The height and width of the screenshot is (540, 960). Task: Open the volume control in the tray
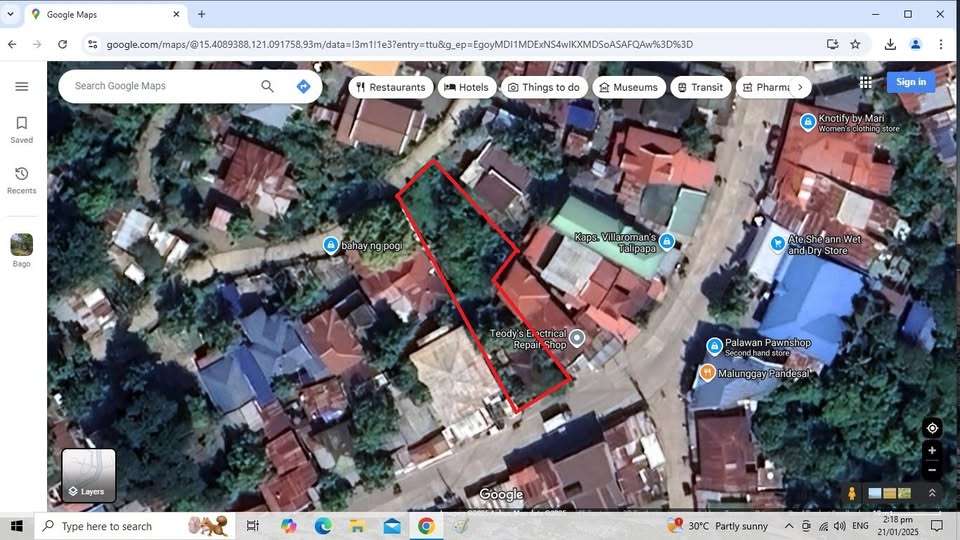(x=839, y=526)
